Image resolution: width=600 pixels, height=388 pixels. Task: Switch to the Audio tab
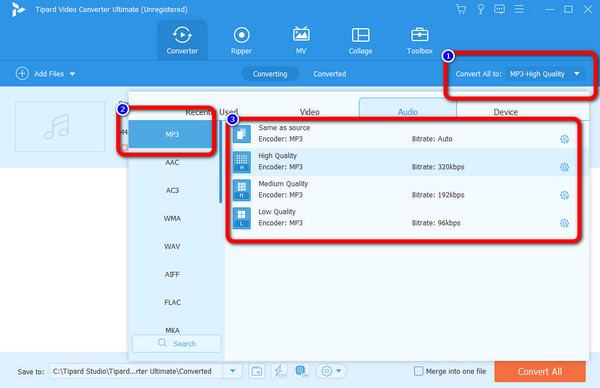pos(408,112)
